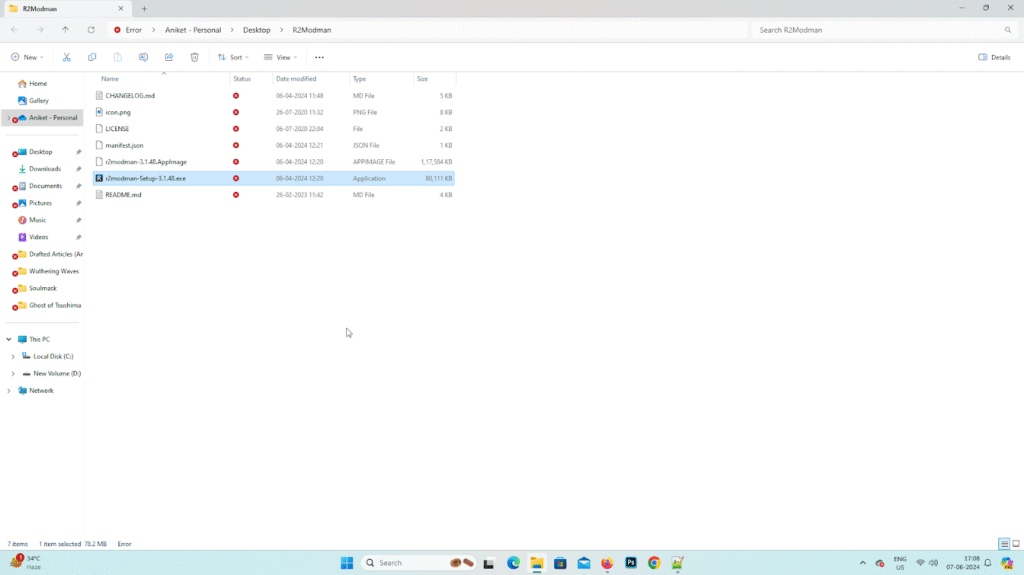Open the See more ellipsis menu
Image resolution: width=1024 pixels, height=575 pixels.
(319, 58)
